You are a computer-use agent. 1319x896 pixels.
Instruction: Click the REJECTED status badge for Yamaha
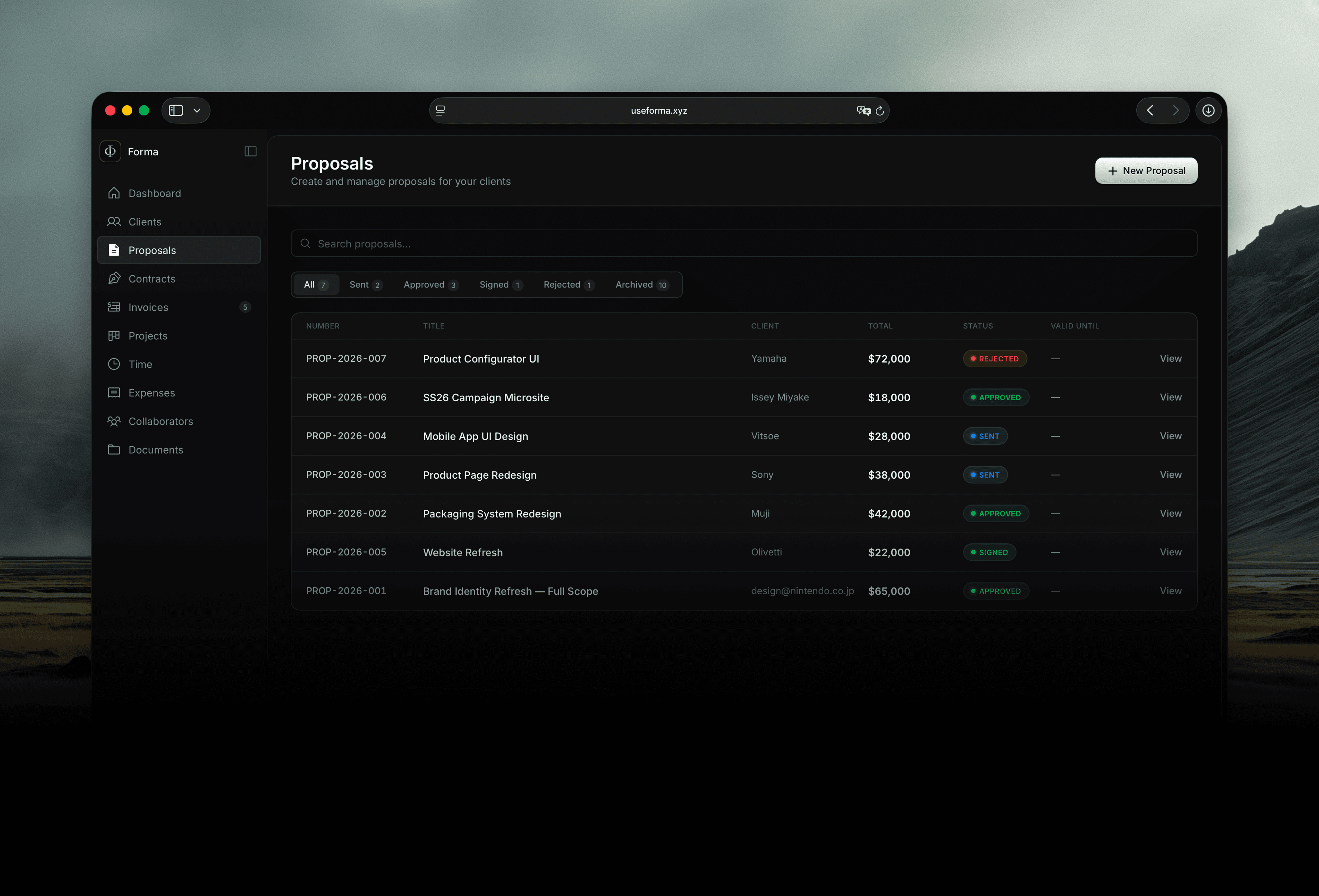click(995, 359)
